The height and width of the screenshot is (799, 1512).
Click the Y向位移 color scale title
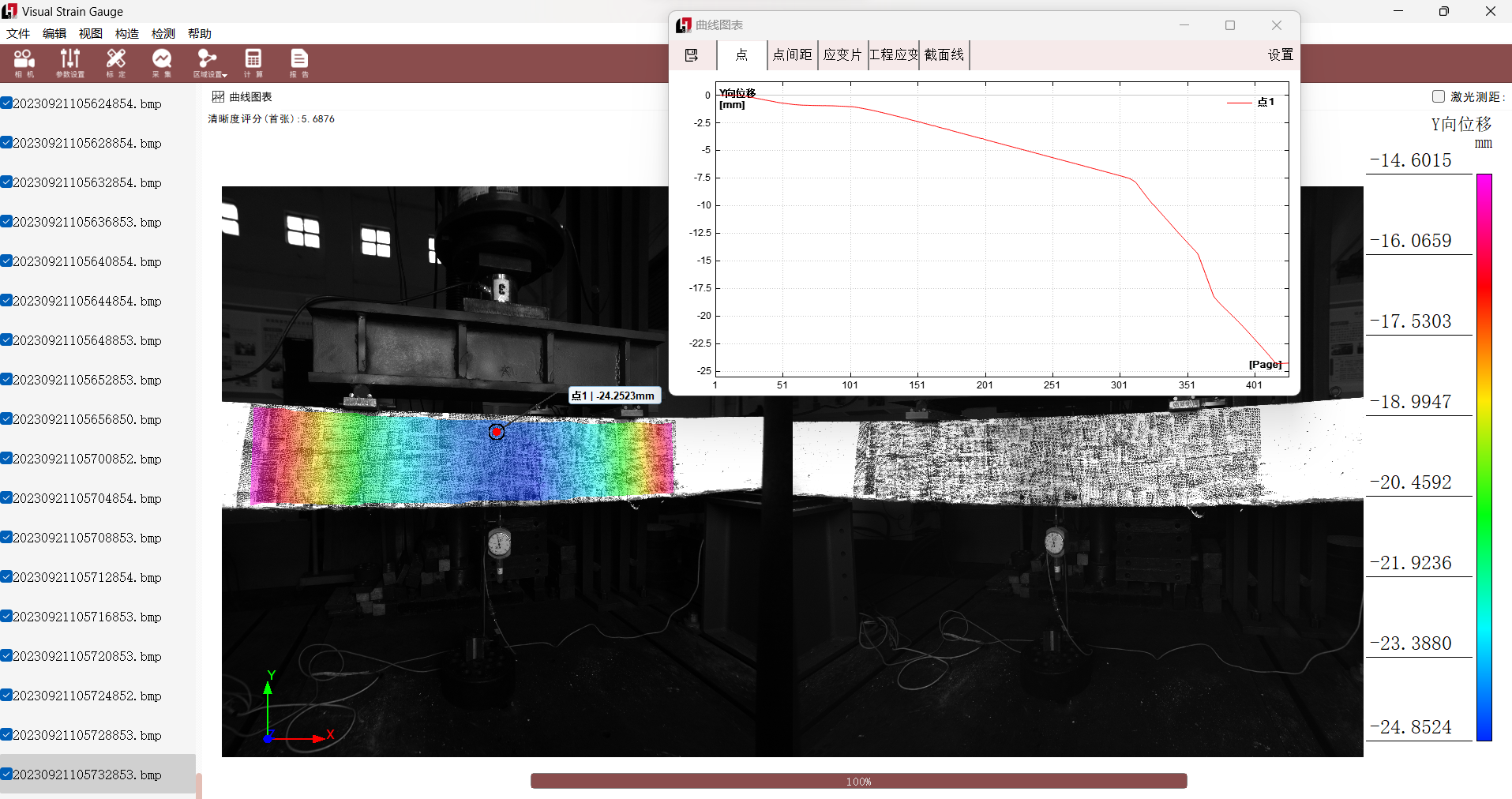click(1461, 124)
